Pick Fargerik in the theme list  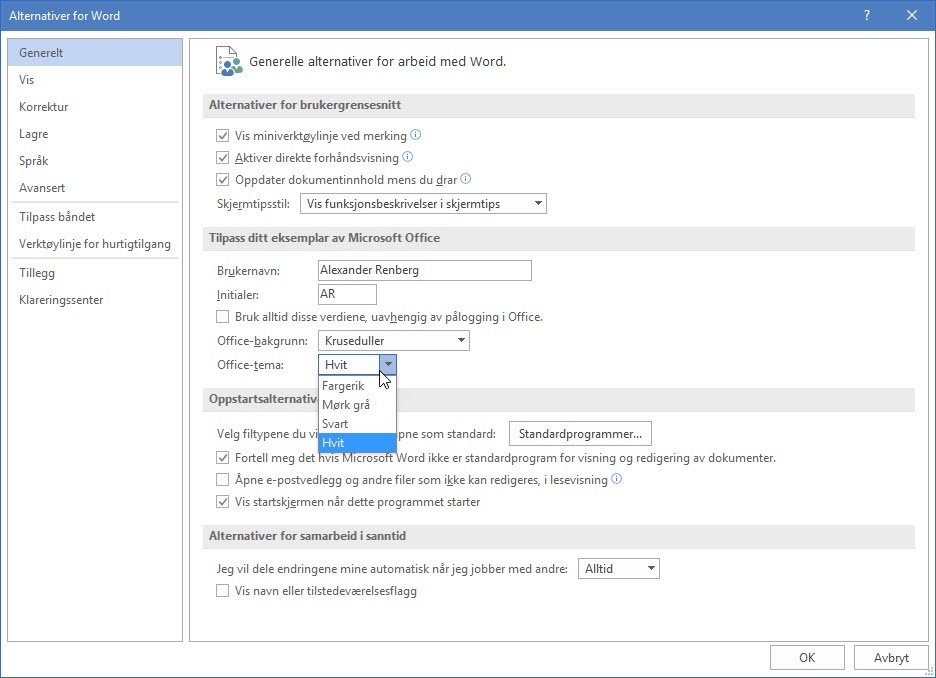344,386
